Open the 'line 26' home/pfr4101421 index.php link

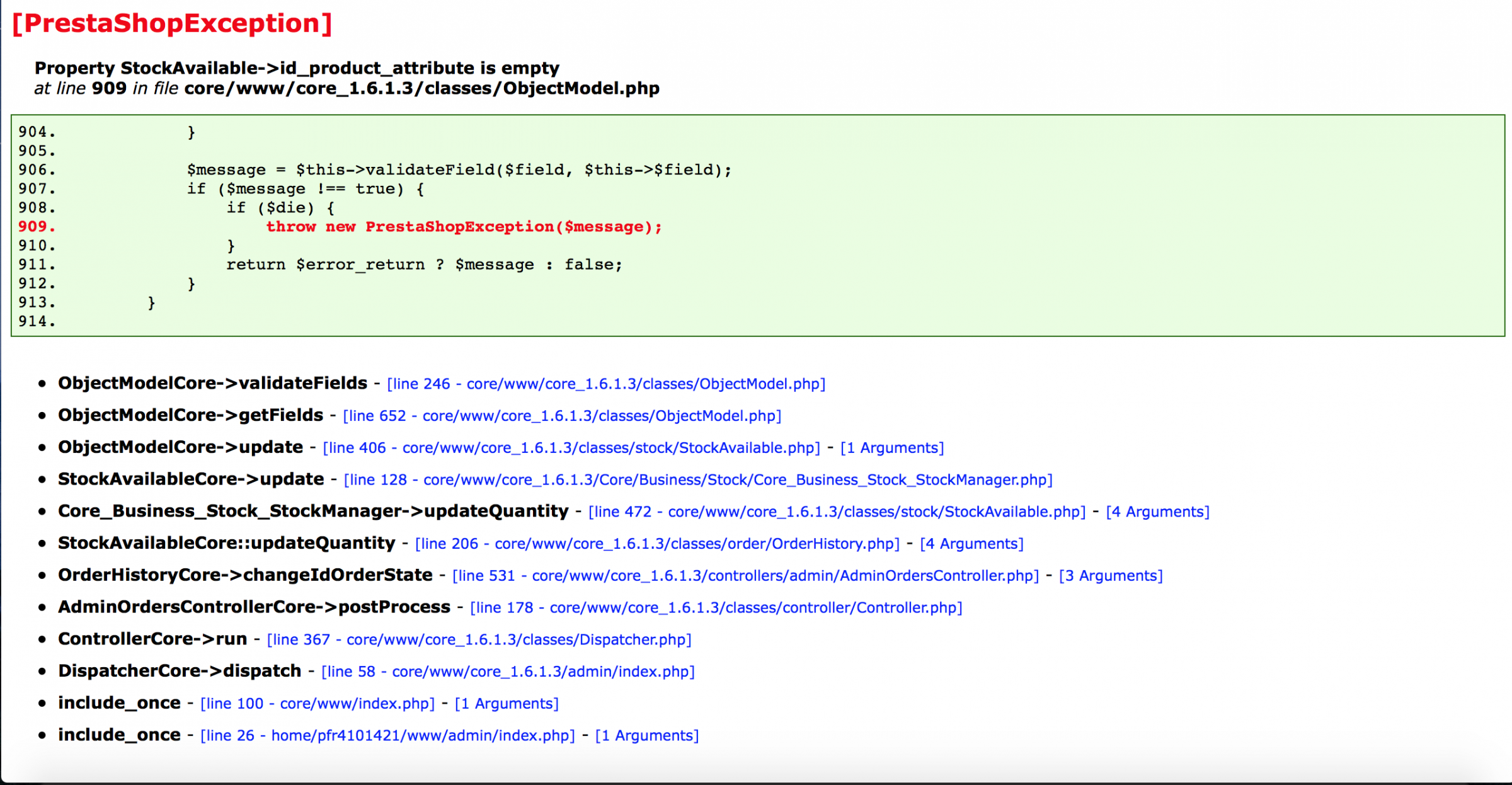pos(387,736)
